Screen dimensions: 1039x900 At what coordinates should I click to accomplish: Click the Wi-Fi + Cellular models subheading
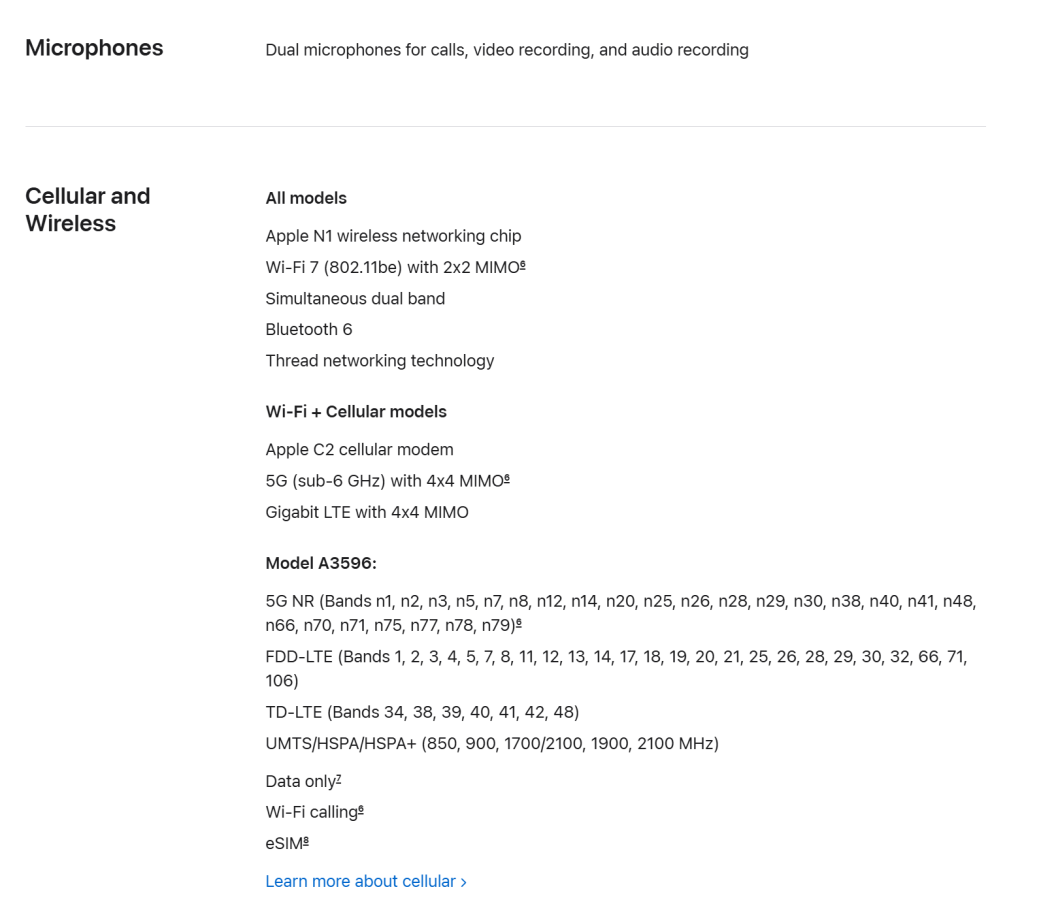click(356, 412)
